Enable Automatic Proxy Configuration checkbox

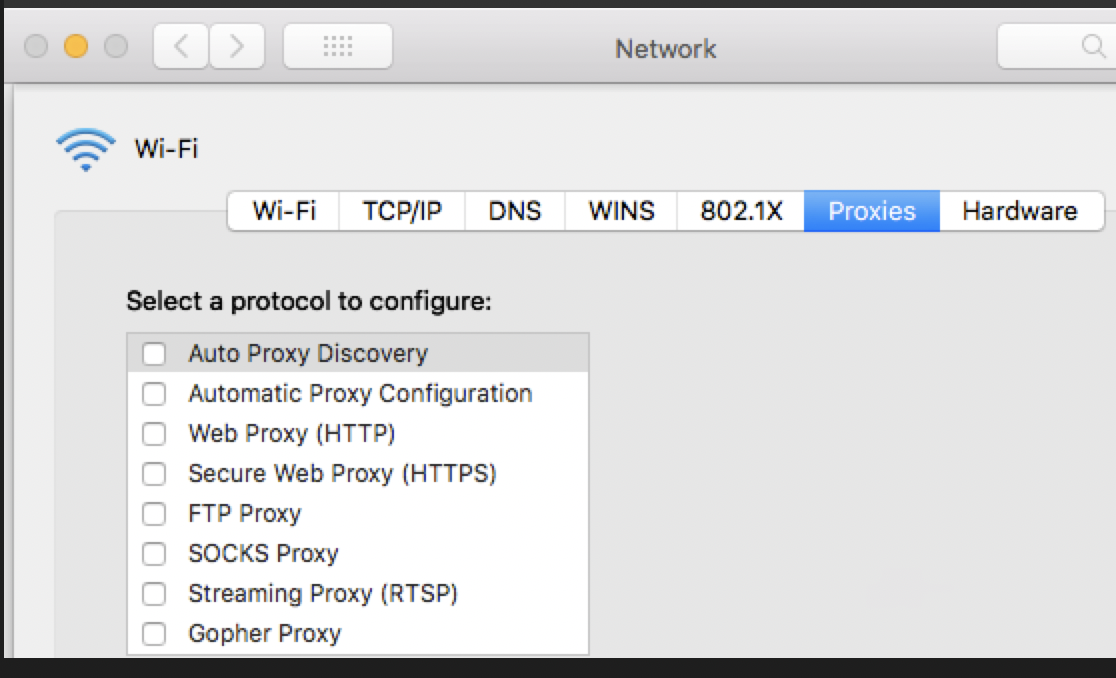click(154, 394)
